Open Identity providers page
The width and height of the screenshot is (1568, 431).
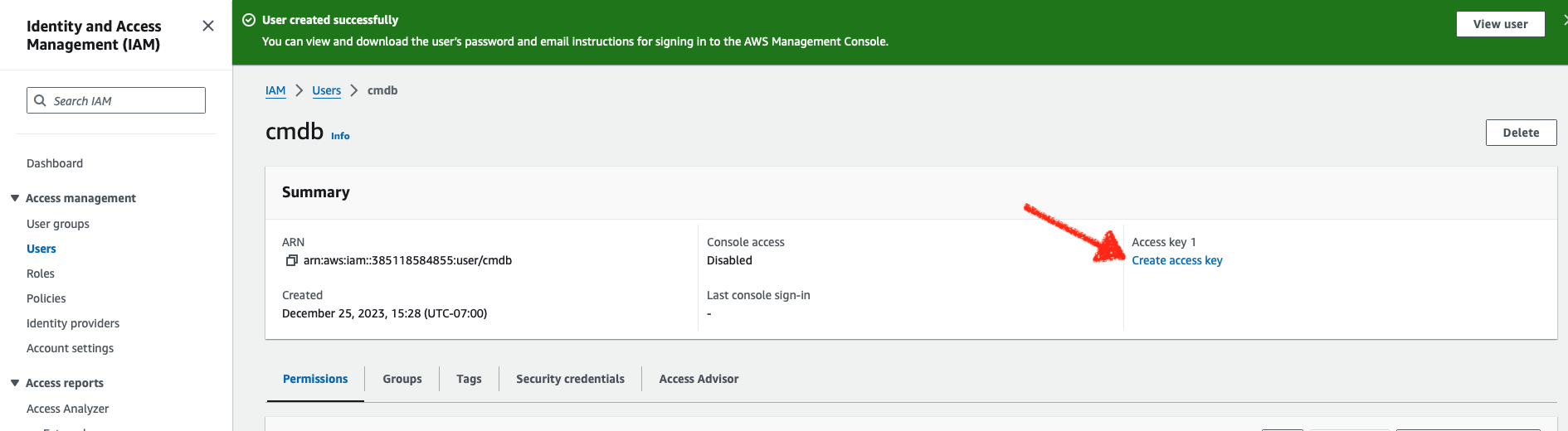73,323
